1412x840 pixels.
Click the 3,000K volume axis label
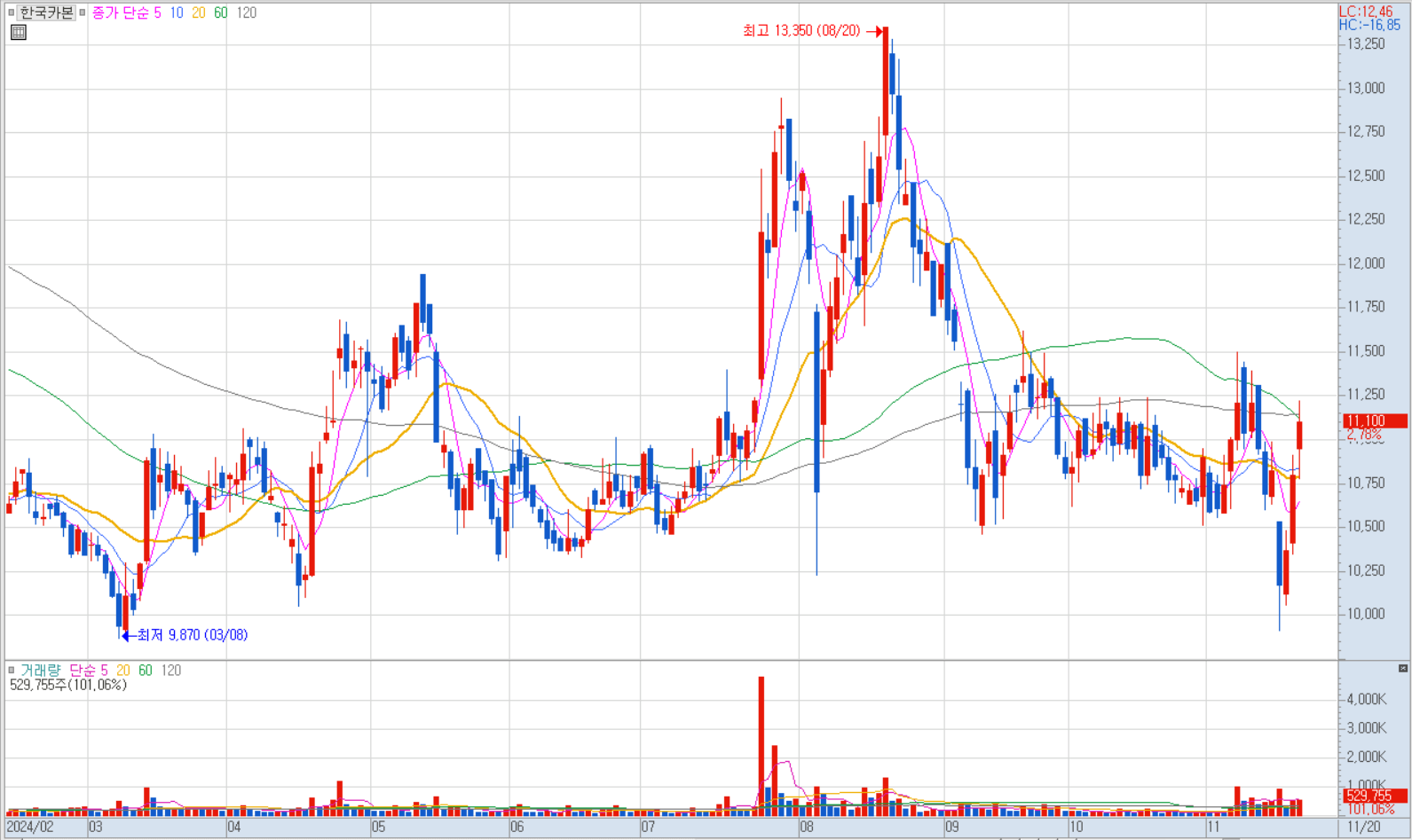(x=1367, y=728)
